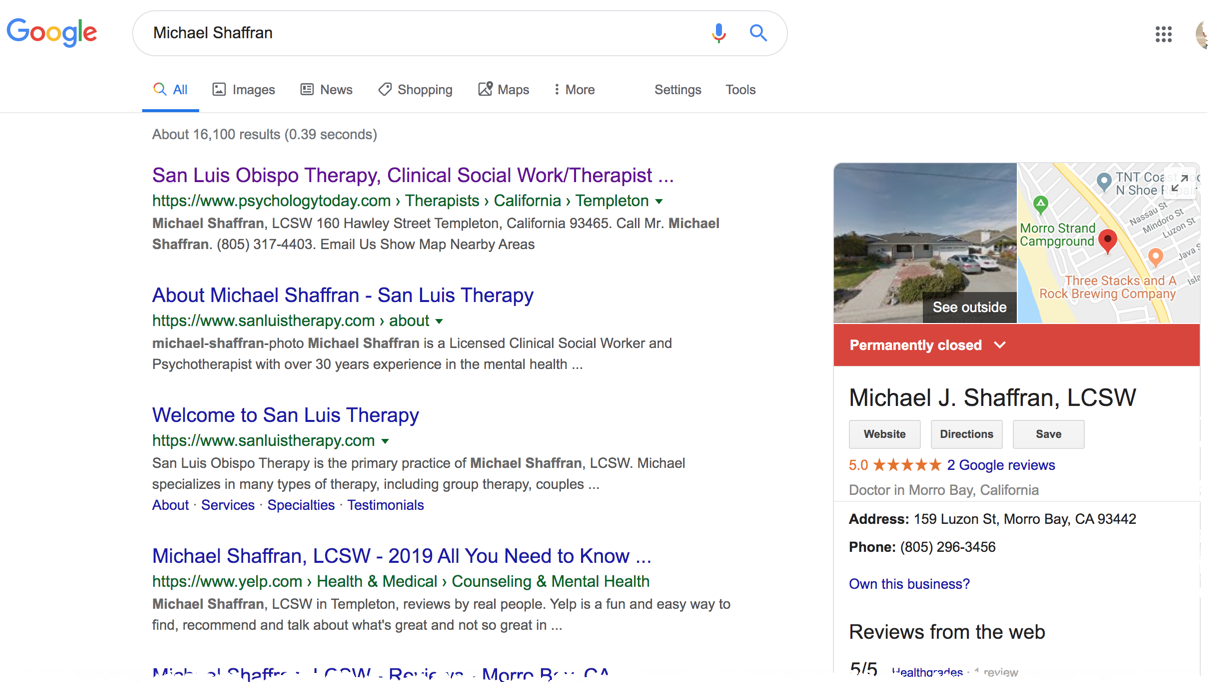The height and width of the screenshot is (682, 1209).
Task: Switch to the Shopping tab
Action: pos(415,90)
